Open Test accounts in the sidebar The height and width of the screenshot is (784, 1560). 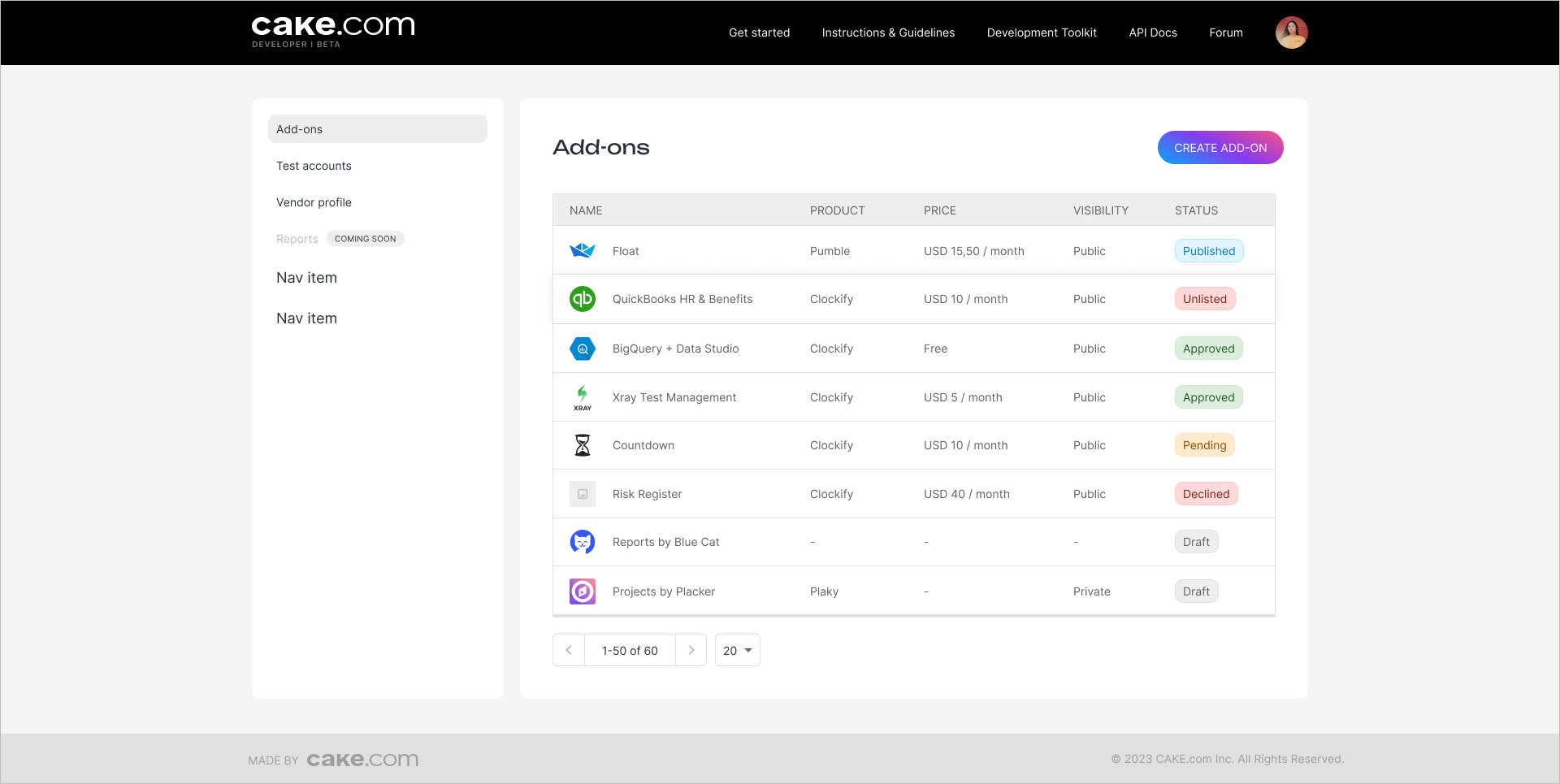pyautogui.click(x=314, y=166)
